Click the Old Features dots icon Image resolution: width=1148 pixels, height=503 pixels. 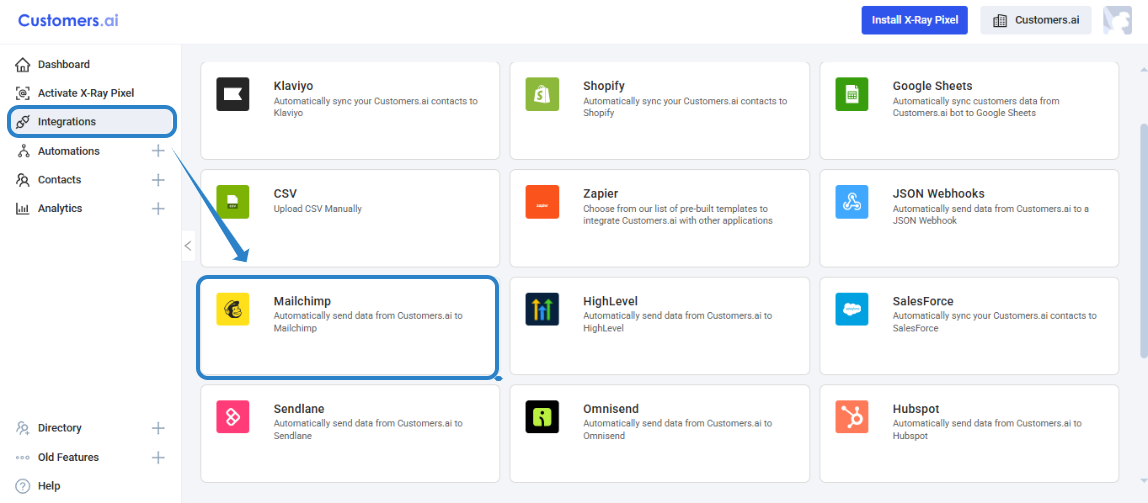23,457
